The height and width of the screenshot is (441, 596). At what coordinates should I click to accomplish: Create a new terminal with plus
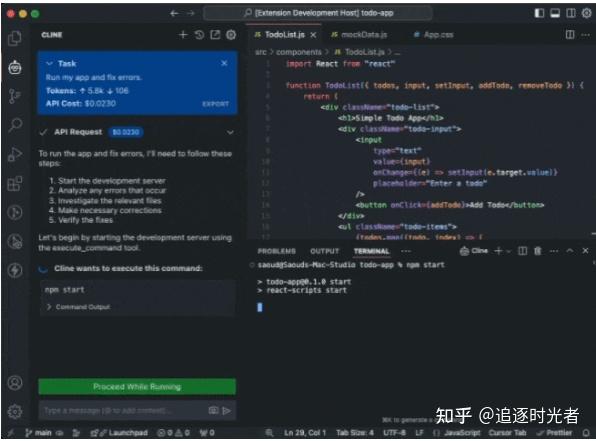click(x=499, y=251)
